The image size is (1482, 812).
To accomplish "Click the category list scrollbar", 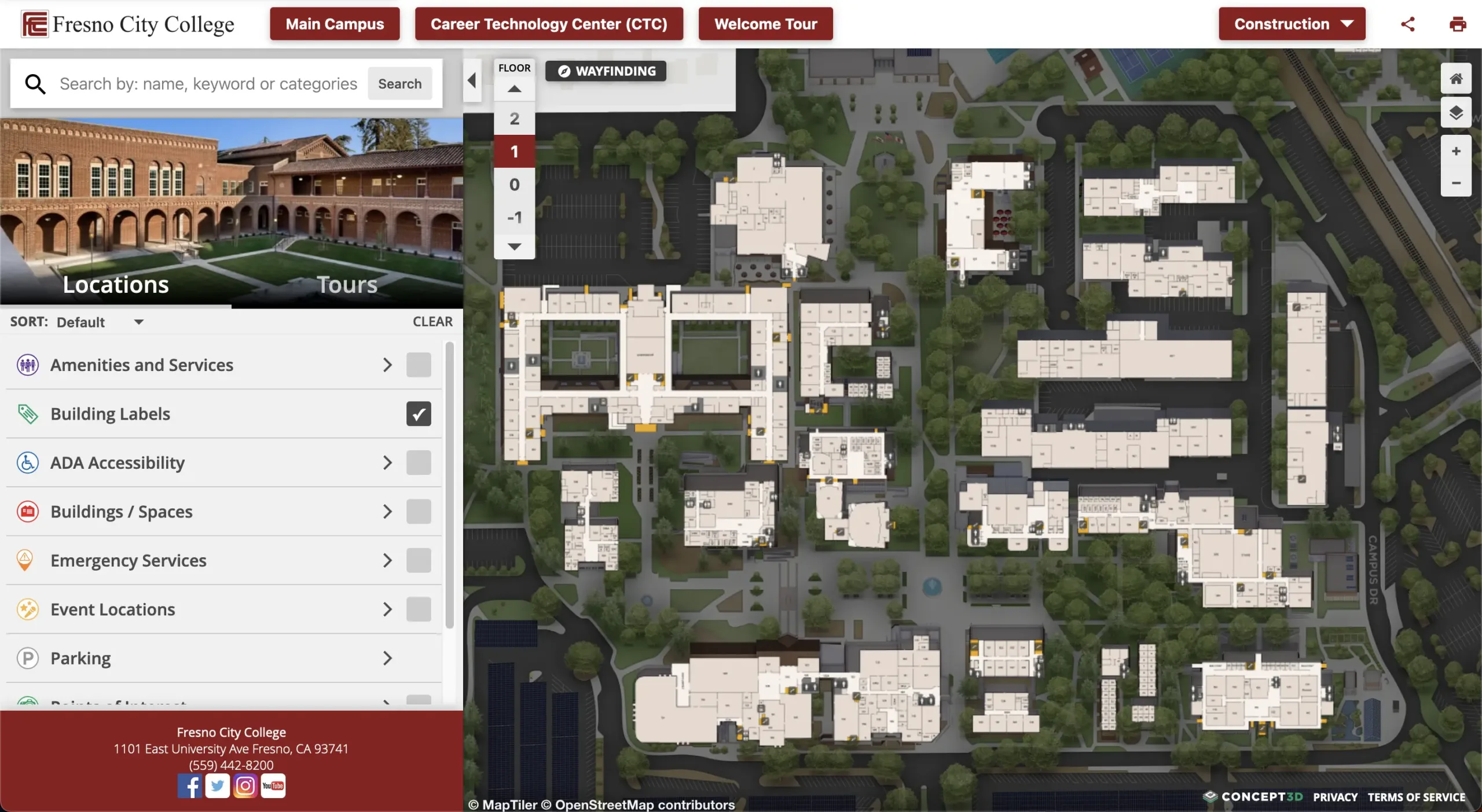I will [449, 485].
